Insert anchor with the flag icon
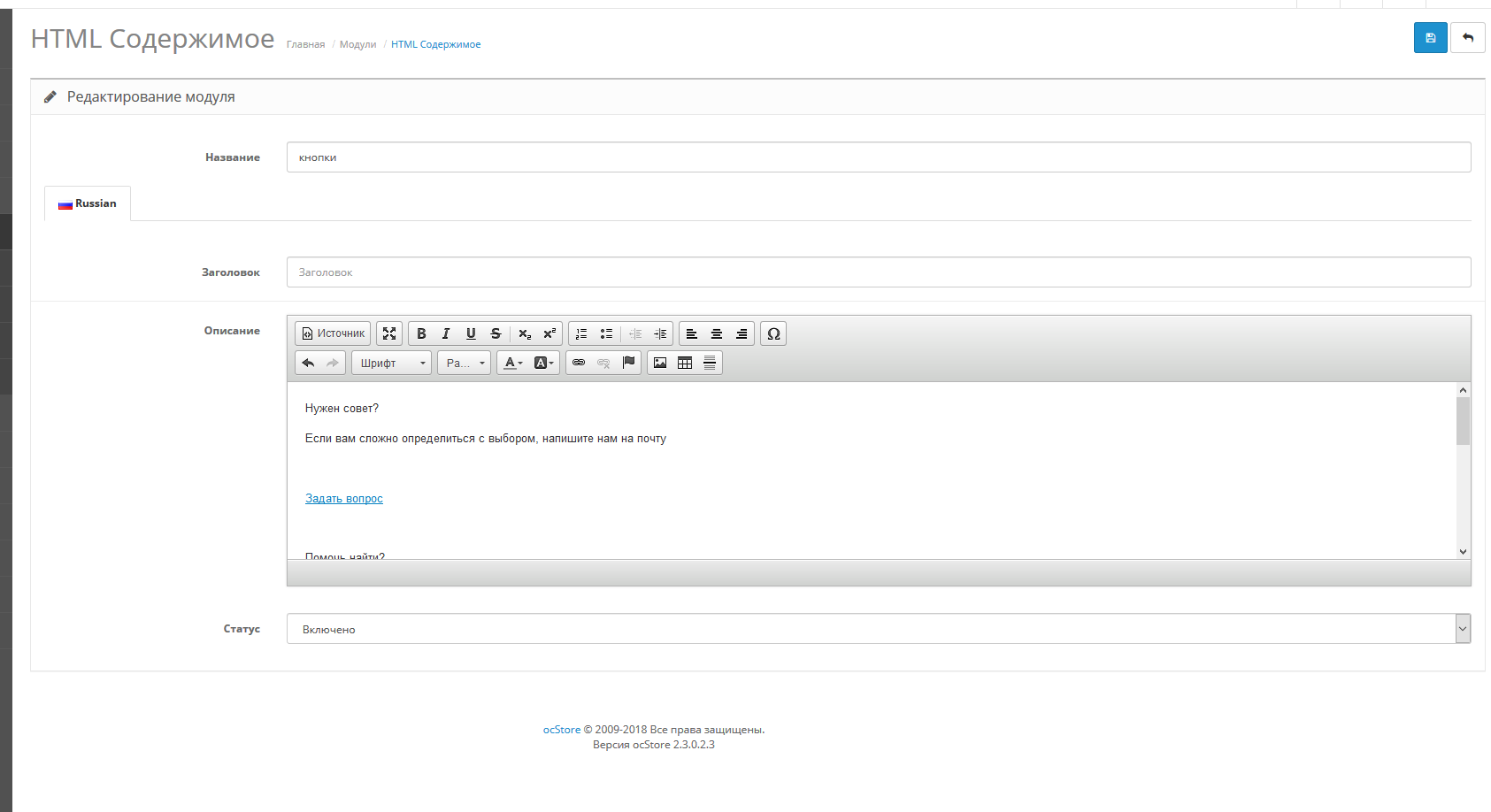The width and height of the screenshot is (1491, 812). [628, 363]
